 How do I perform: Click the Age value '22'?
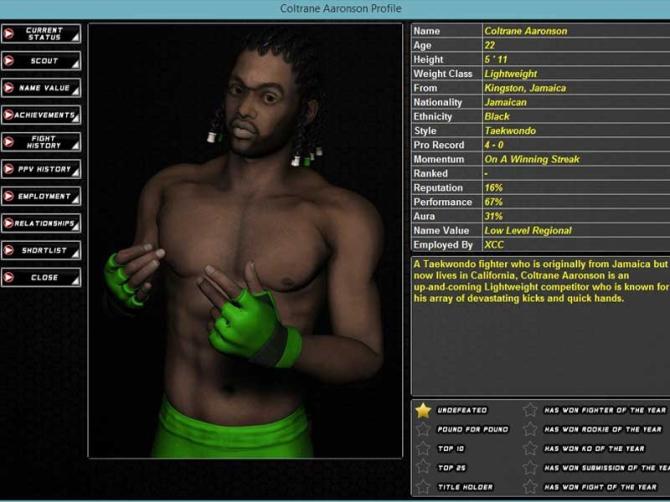(x=489, y=45)
